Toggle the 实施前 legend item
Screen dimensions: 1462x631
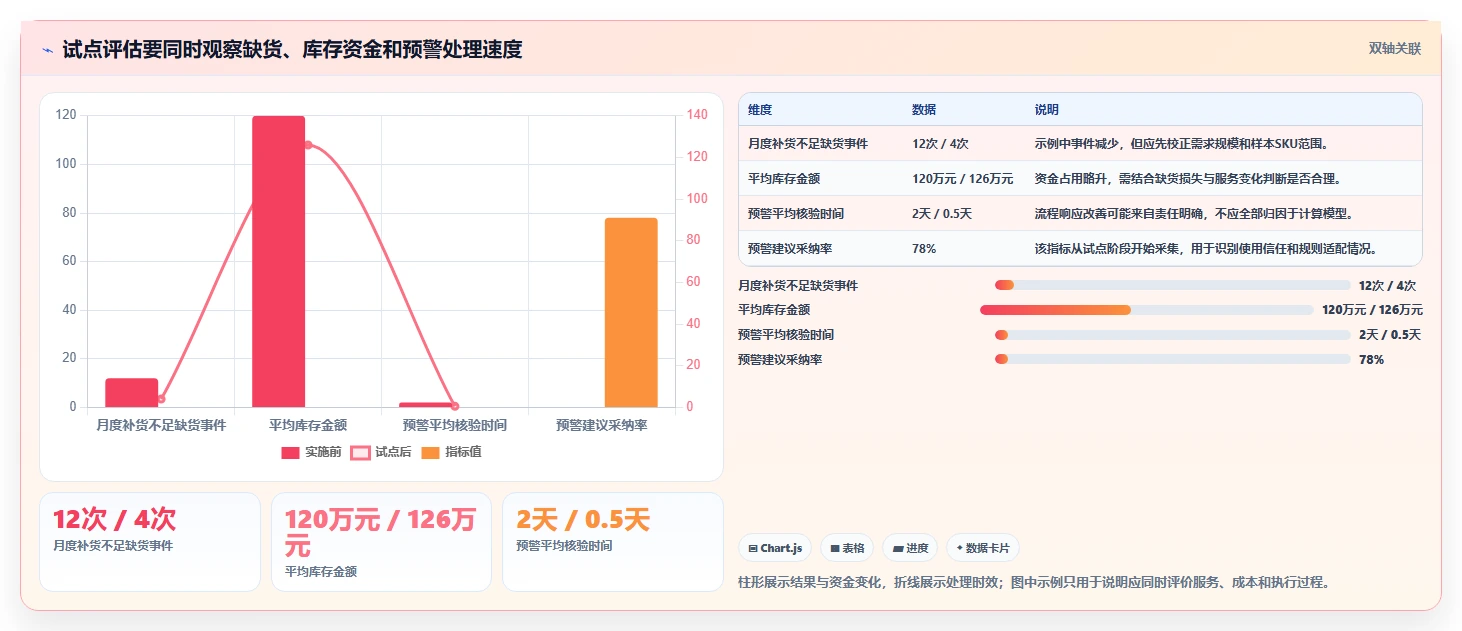click(311, 452)
